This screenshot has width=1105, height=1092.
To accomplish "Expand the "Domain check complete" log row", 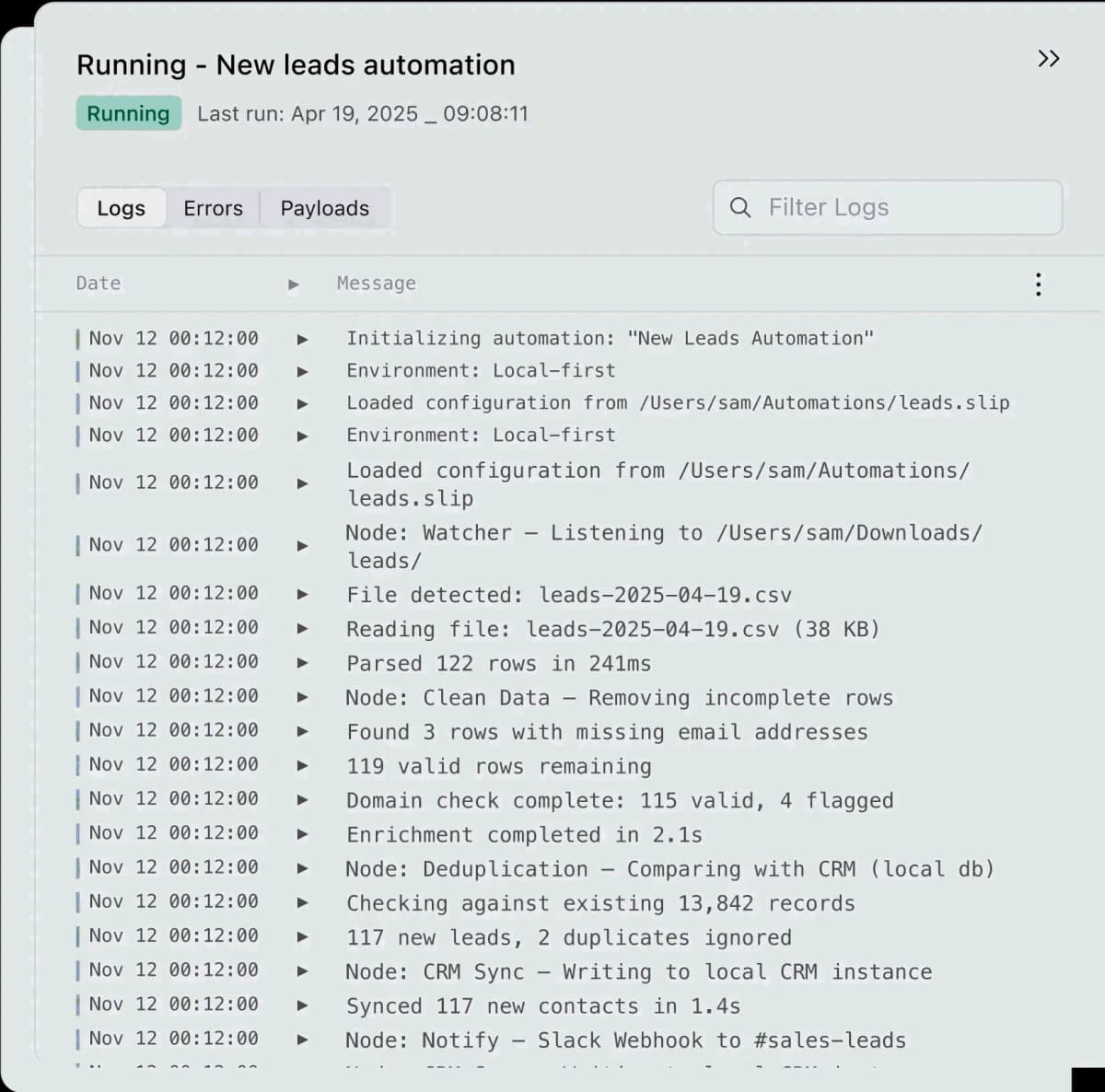I will click(302, 800).
